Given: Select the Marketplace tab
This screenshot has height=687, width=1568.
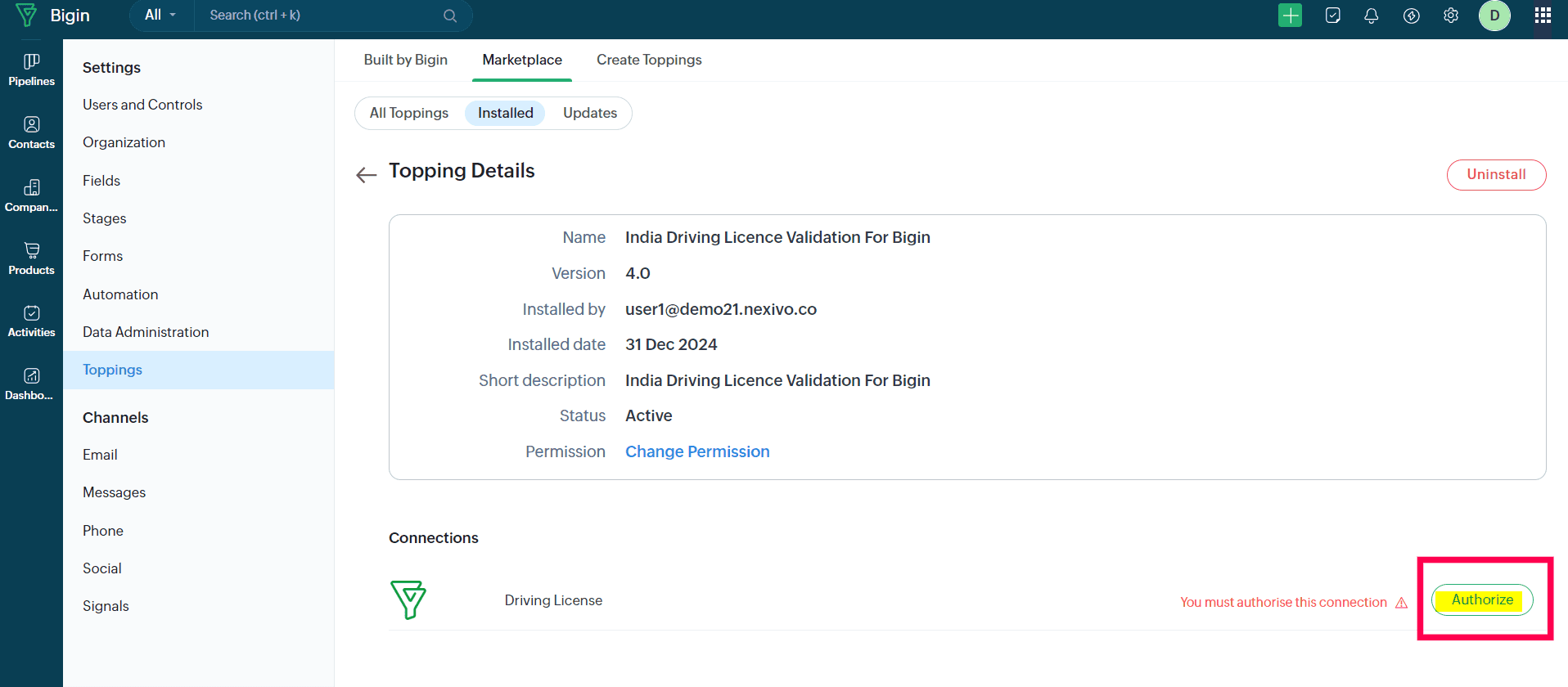Looking at the screenshot, I should (522, 60).
